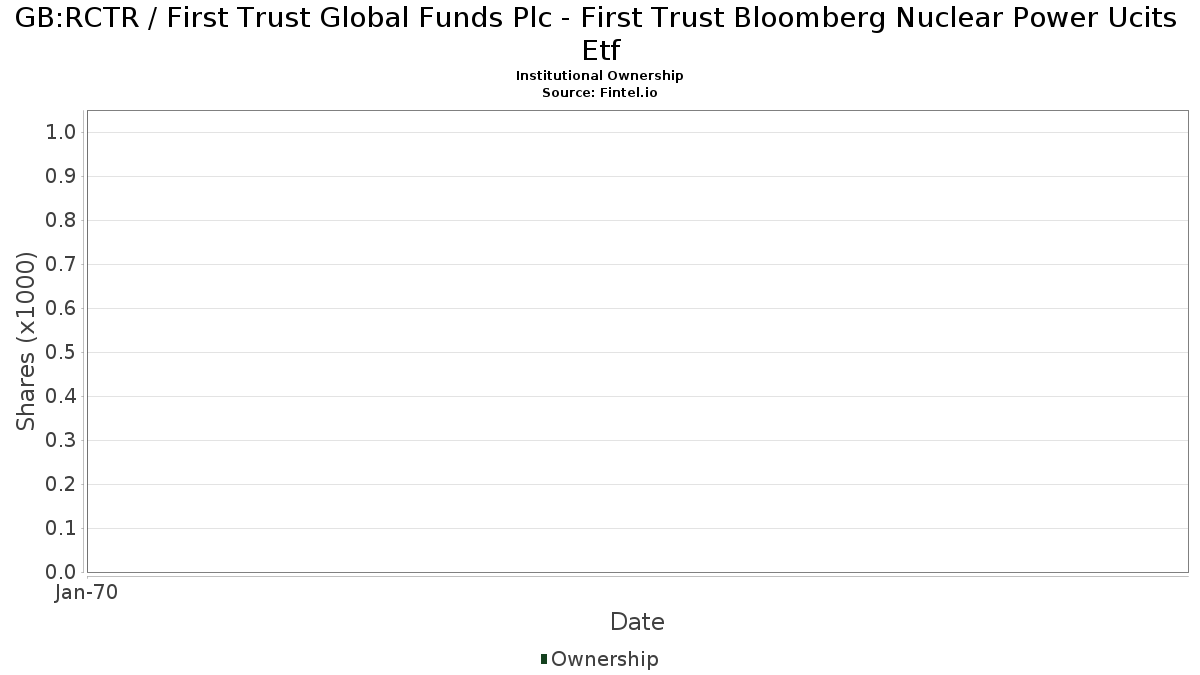Click the 0.4 y-axis tick label

tap(62, 397)
